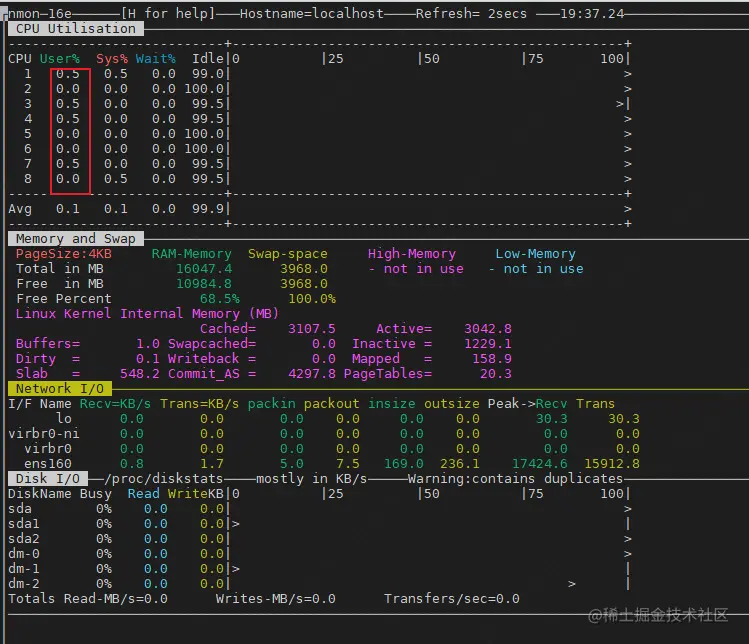Click the Commit_AS value 4297.8
The height and width of the screenshot is (644, 749).
coord(311,373)
